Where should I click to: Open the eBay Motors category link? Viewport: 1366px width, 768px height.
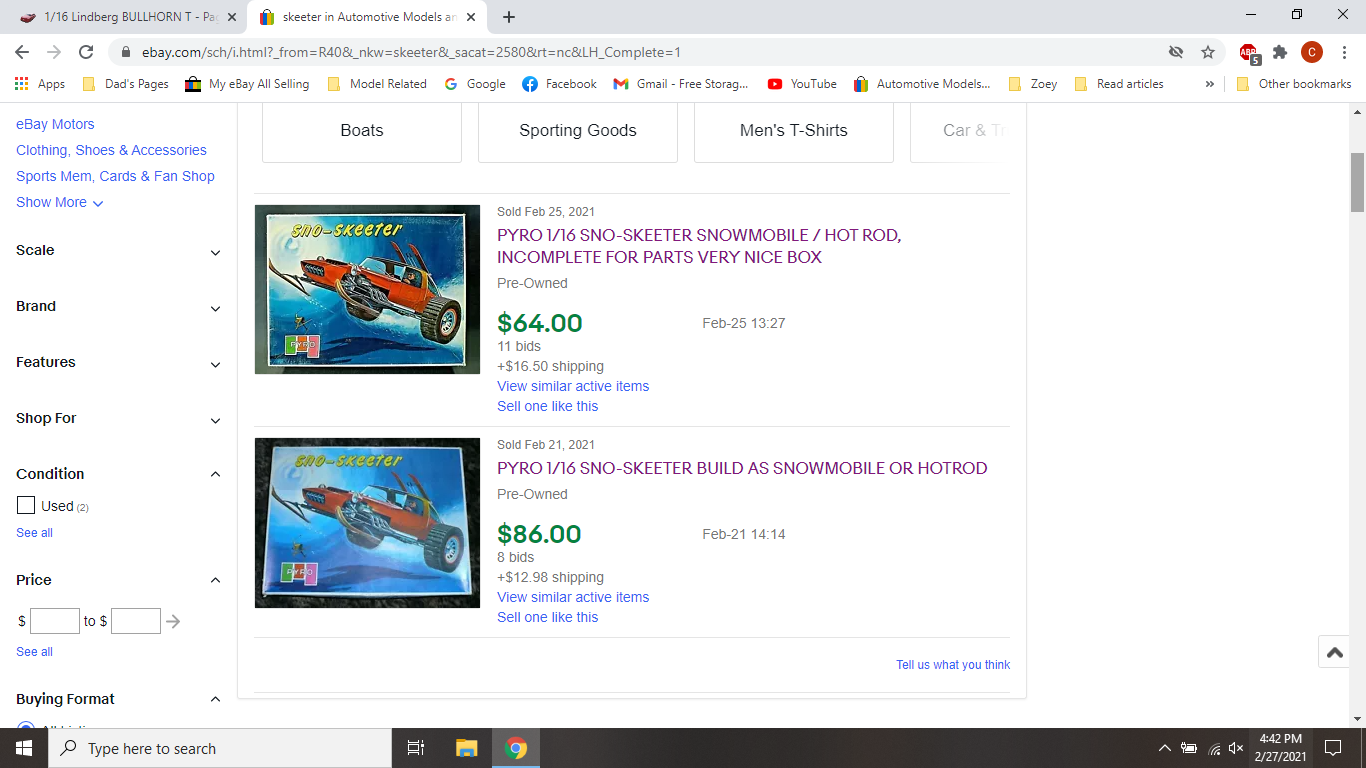point(55,124)
